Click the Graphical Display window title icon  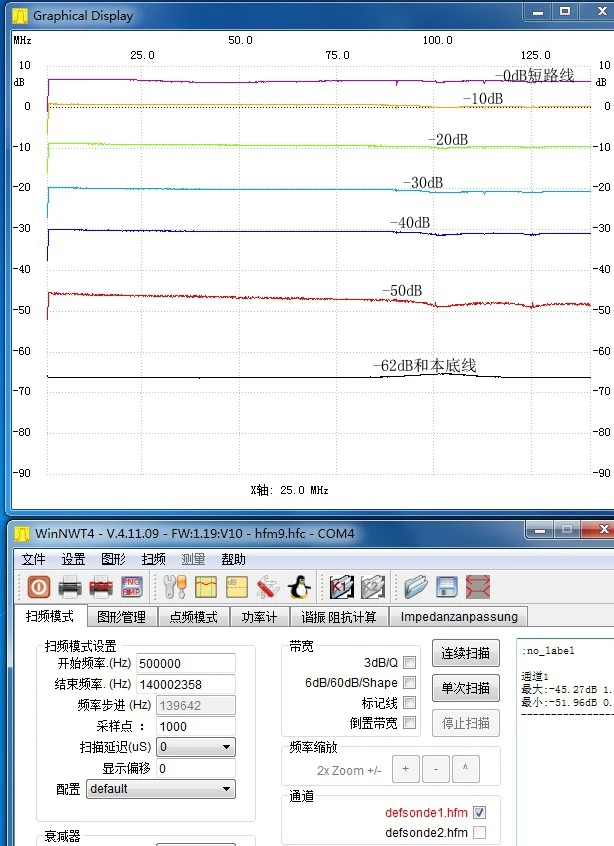point(20,16)
